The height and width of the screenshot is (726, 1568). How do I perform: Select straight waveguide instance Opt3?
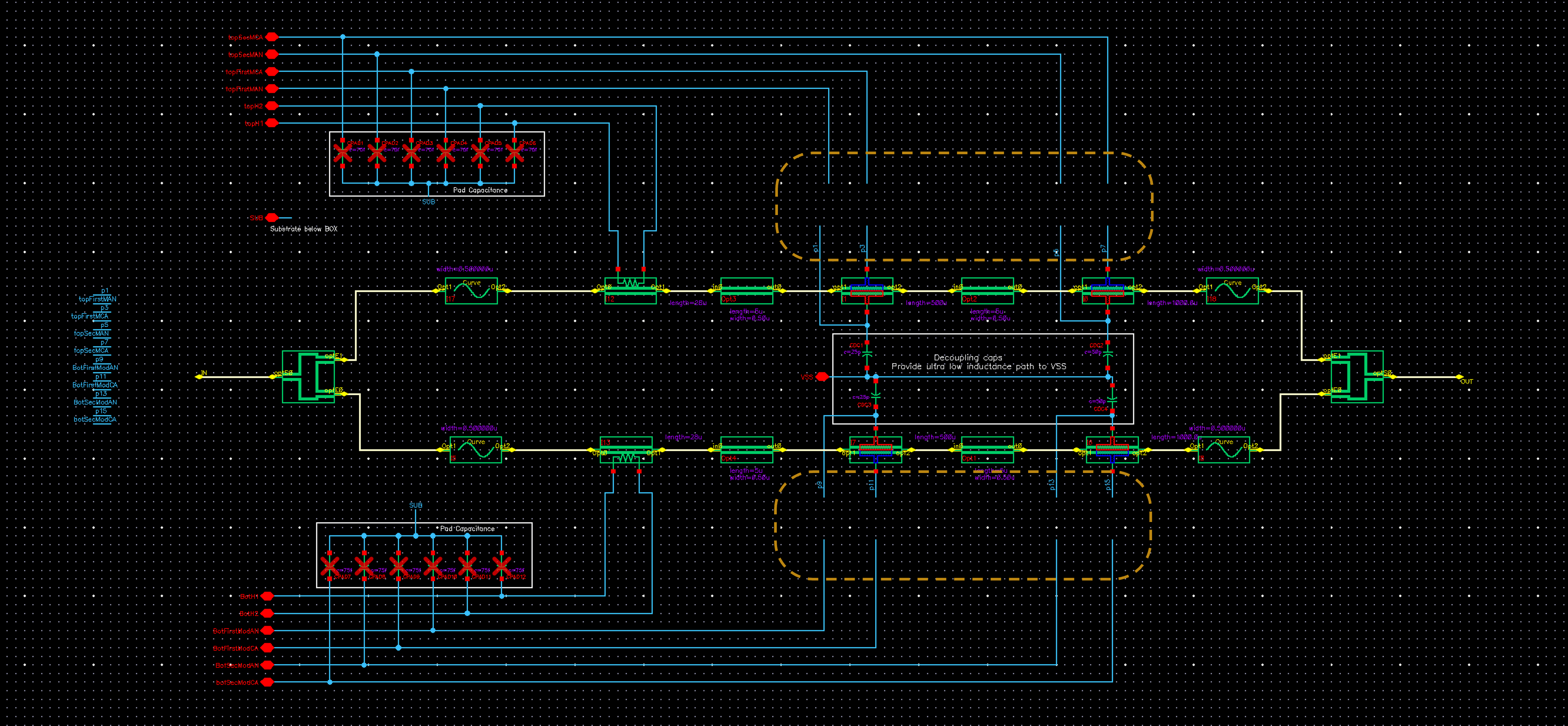(x=747, y=291)
